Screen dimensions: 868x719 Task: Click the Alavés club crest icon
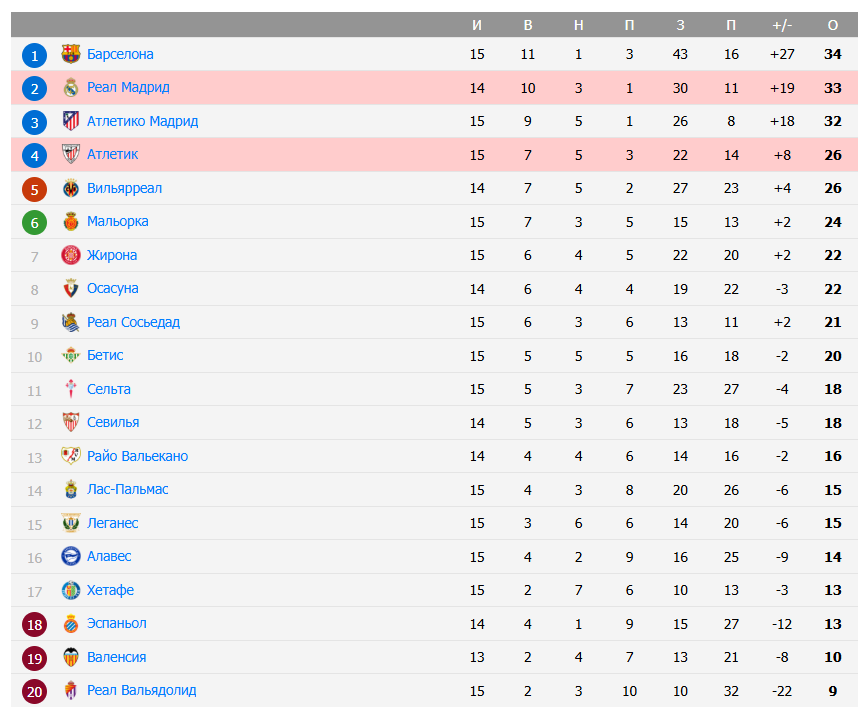tap(70, 556)
